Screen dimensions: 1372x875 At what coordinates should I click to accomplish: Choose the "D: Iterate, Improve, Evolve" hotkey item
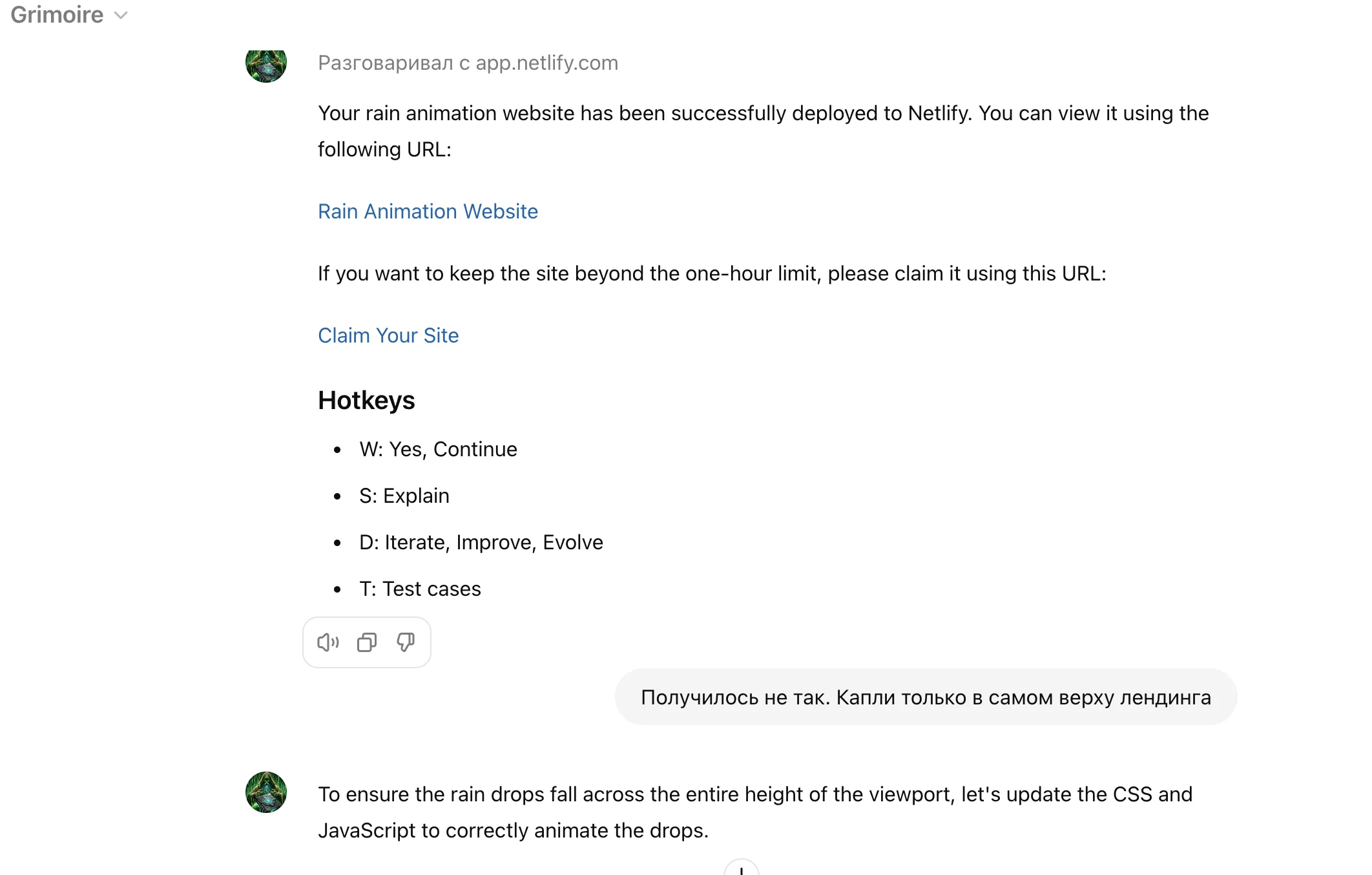481,542
